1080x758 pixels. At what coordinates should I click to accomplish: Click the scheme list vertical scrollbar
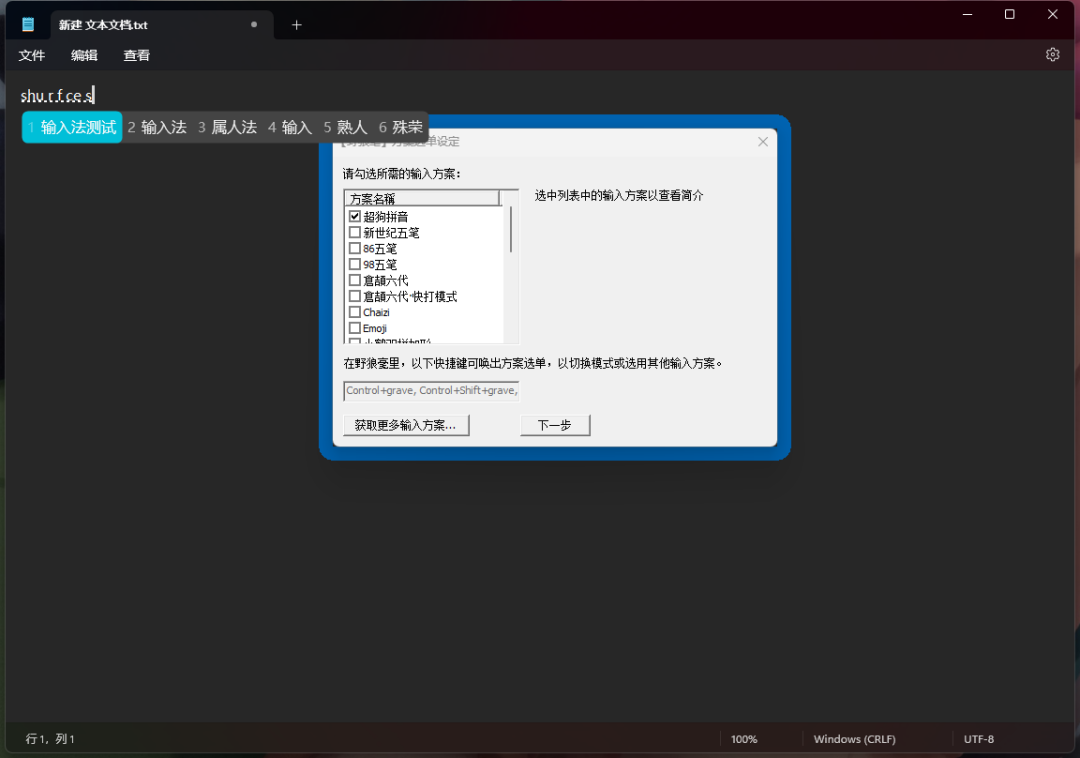coord(511,230)
